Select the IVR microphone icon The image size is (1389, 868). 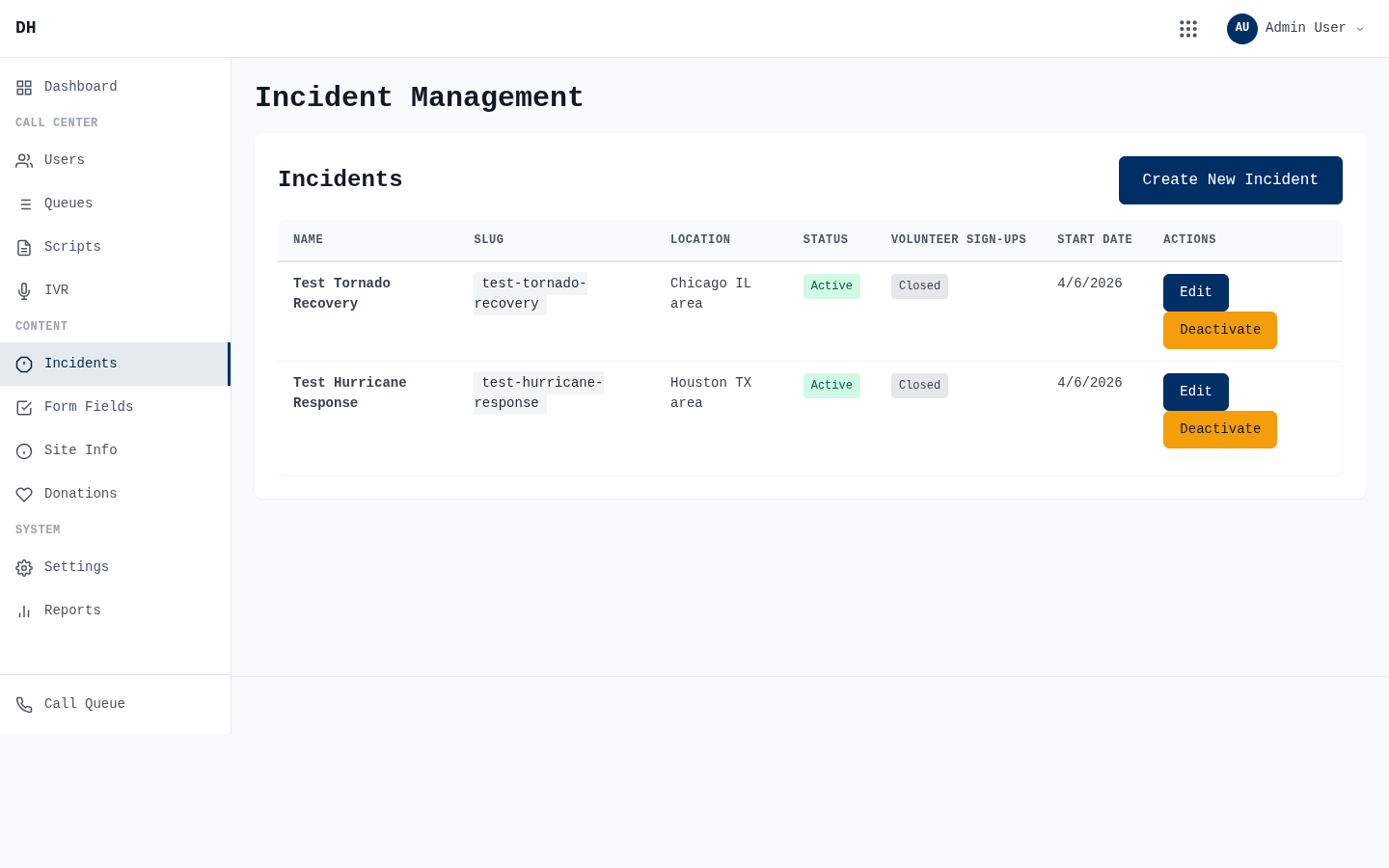click(24, 290)
